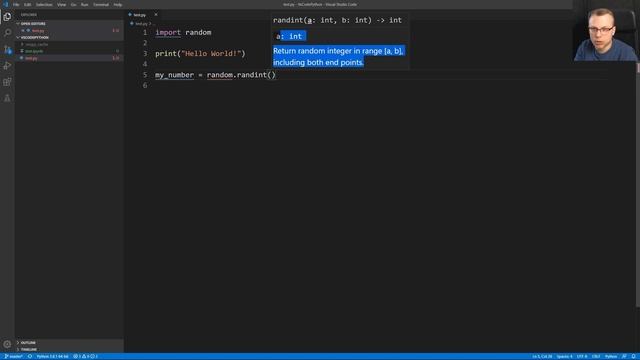Click the Ln, Col cursor position indicator
This screenshot has width=640, height=360.
tap(542, 356)
